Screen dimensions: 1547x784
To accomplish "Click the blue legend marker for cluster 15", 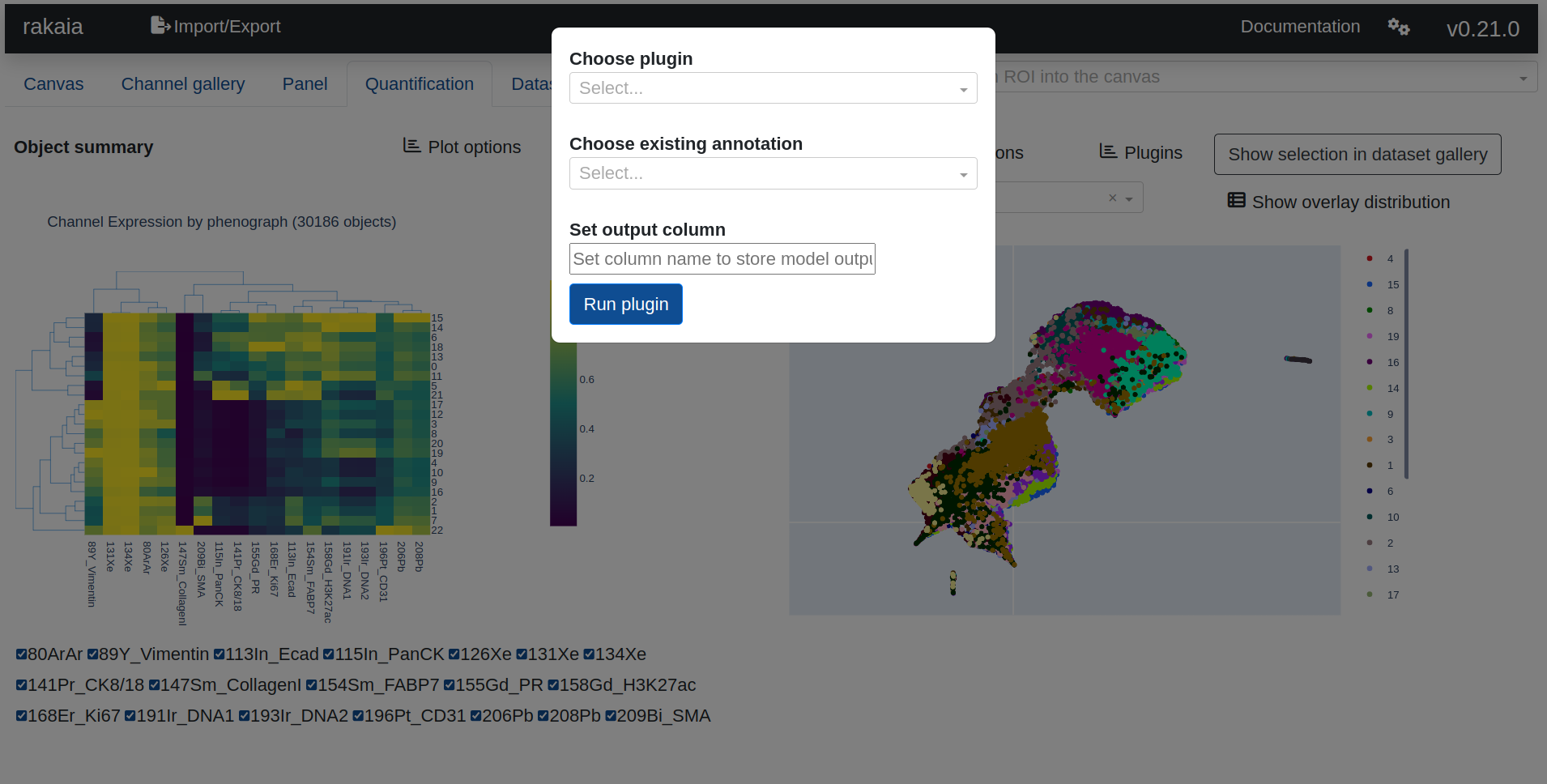I will tap(1370, 284).
